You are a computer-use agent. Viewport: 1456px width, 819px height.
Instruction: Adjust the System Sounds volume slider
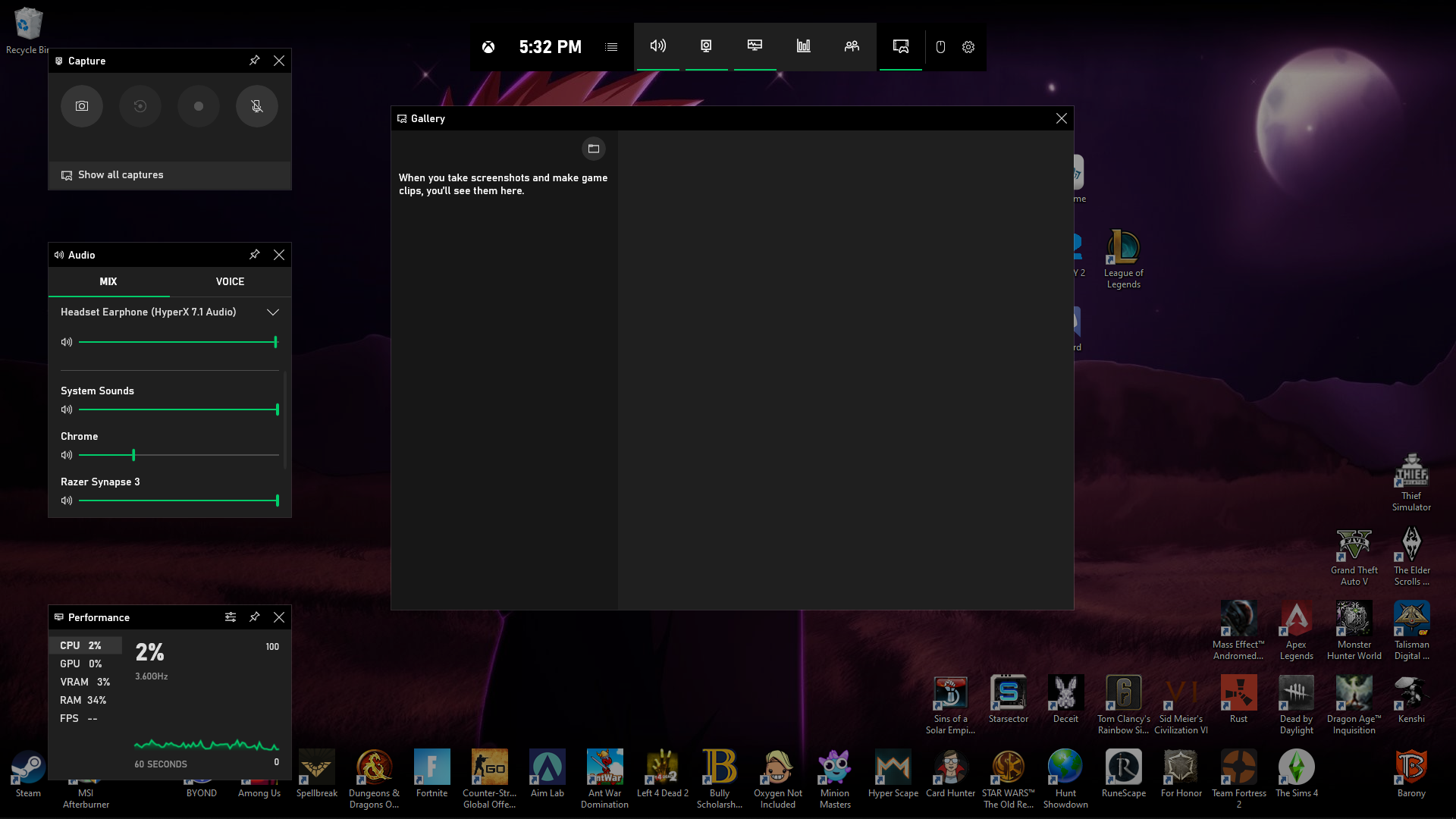pos(179,409)
